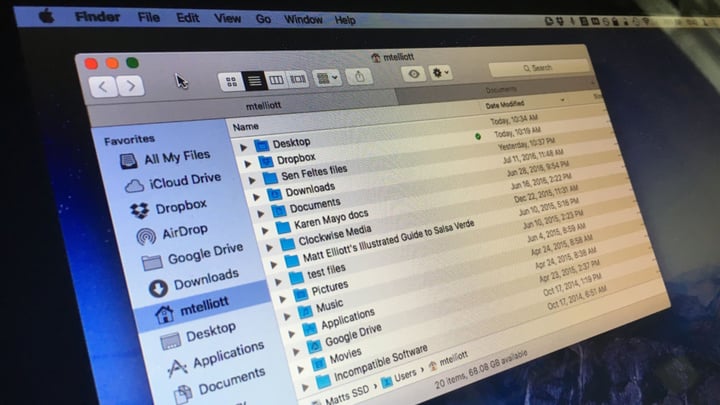The image size is (720, 405).
Task: Open the Edit menu
Action: click(188, 18)
